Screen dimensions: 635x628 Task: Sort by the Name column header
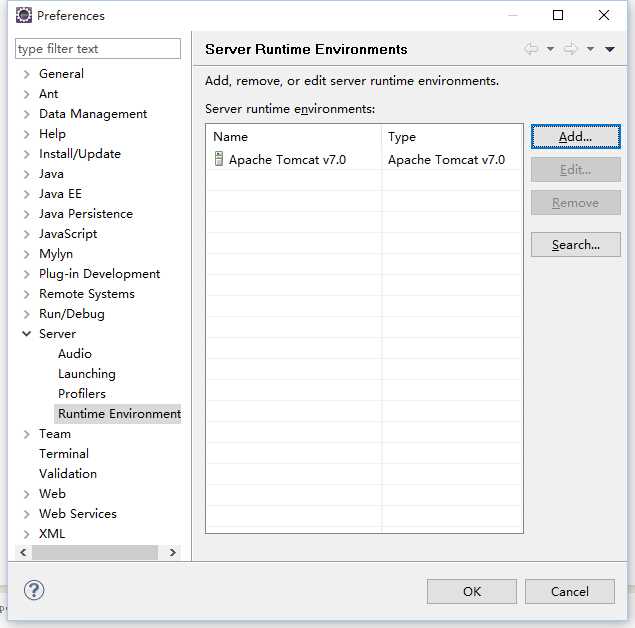[294, 137]
